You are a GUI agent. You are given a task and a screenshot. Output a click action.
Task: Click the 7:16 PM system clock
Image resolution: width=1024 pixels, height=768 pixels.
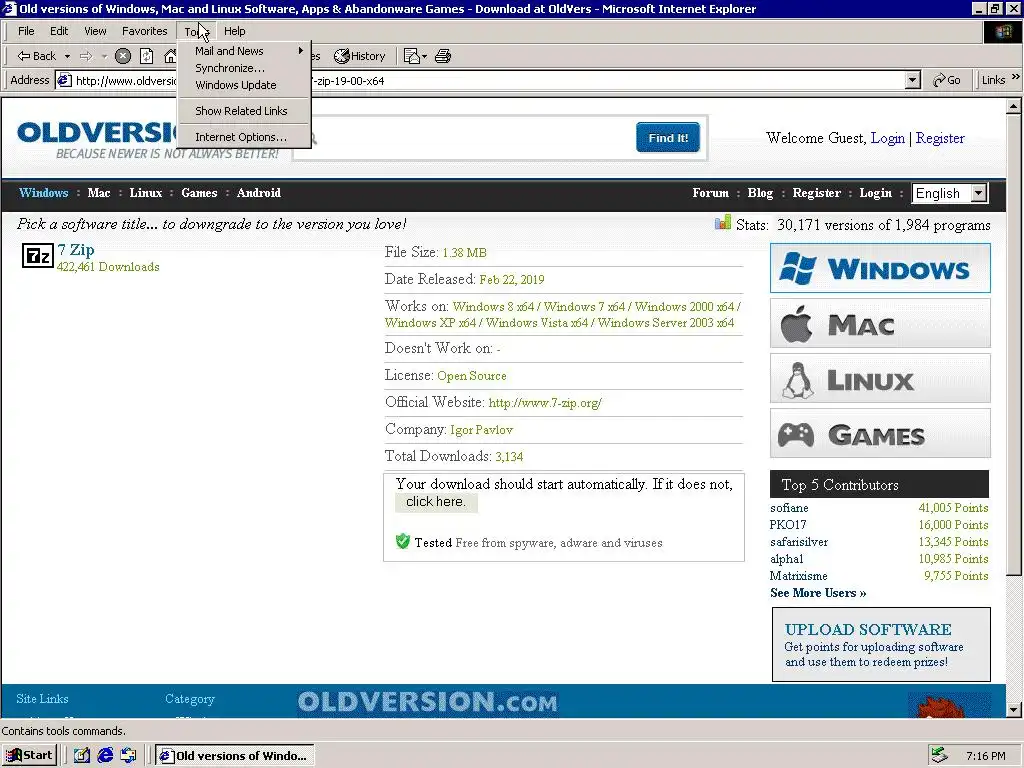pos(985,756)
